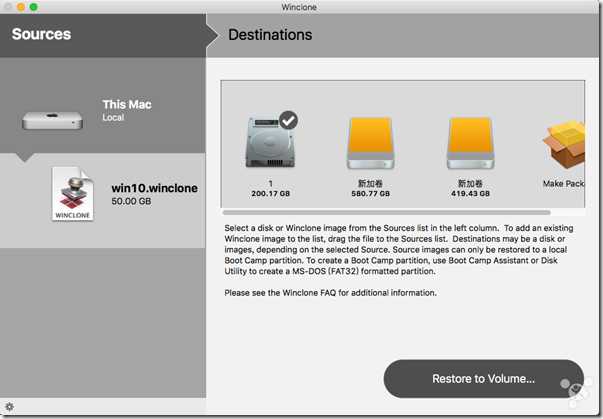Select the Mac mini icon for This Mac

[52, 120]
